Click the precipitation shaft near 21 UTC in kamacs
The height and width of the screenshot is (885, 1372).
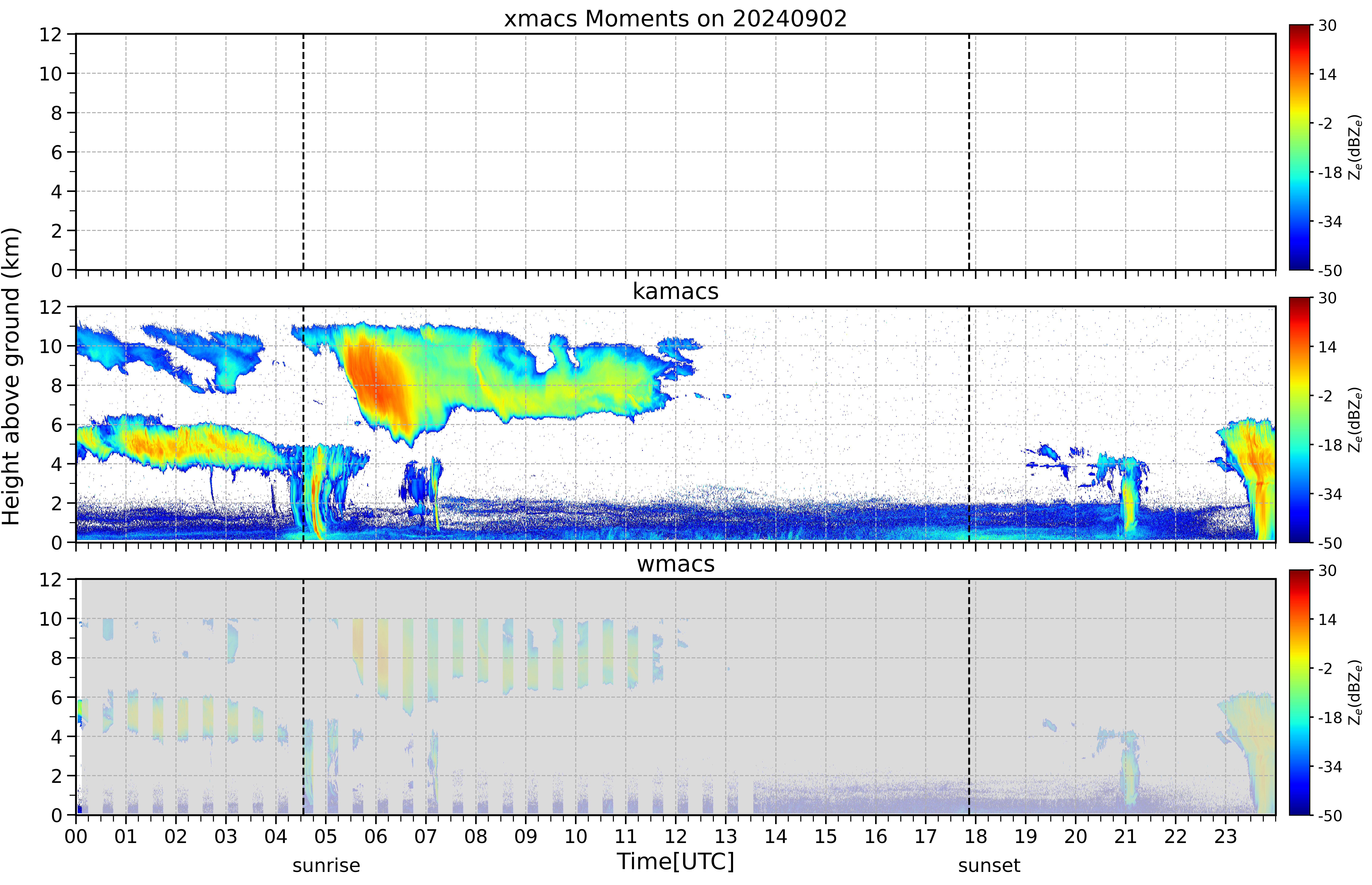1129,497
